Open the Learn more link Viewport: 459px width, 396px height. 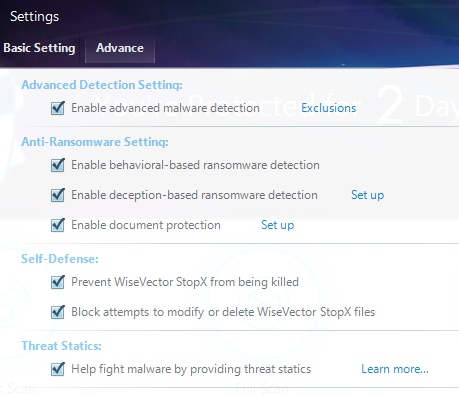pos(395,369)
